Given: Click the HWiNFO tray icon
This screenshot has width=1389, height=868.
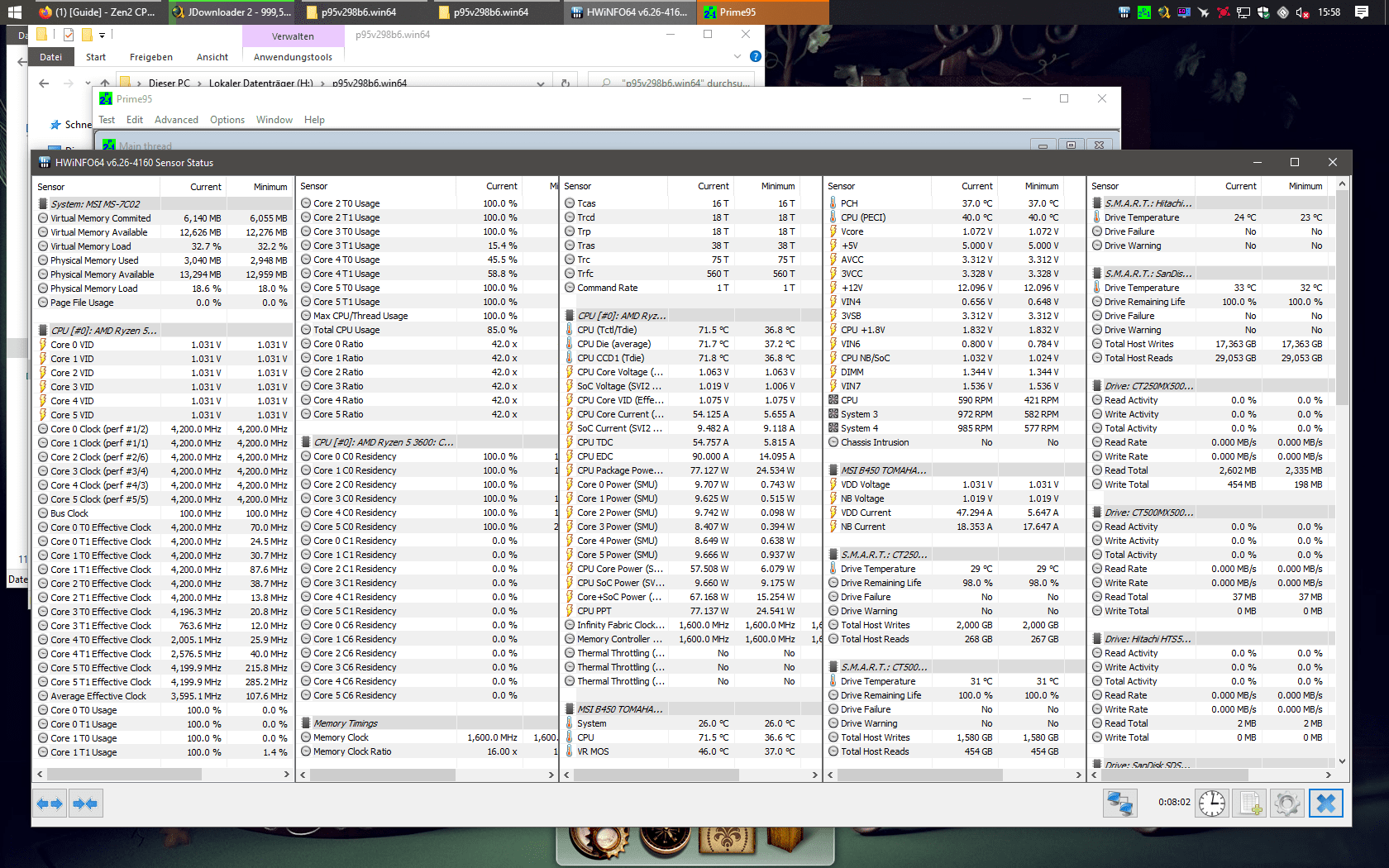Looking at the screenshot, I should click(x=1124, y=12).
